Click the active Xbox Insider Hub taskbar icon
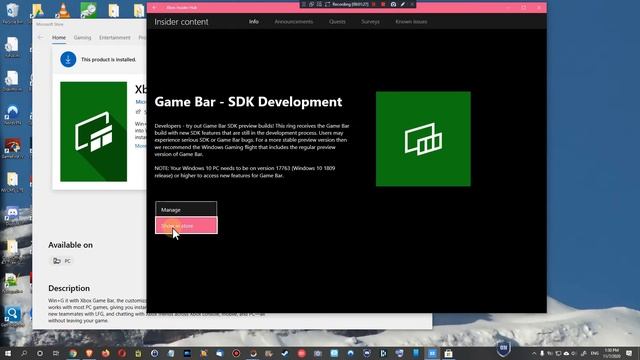The width and height of the screenshot is (640, 360). (432, 353)
